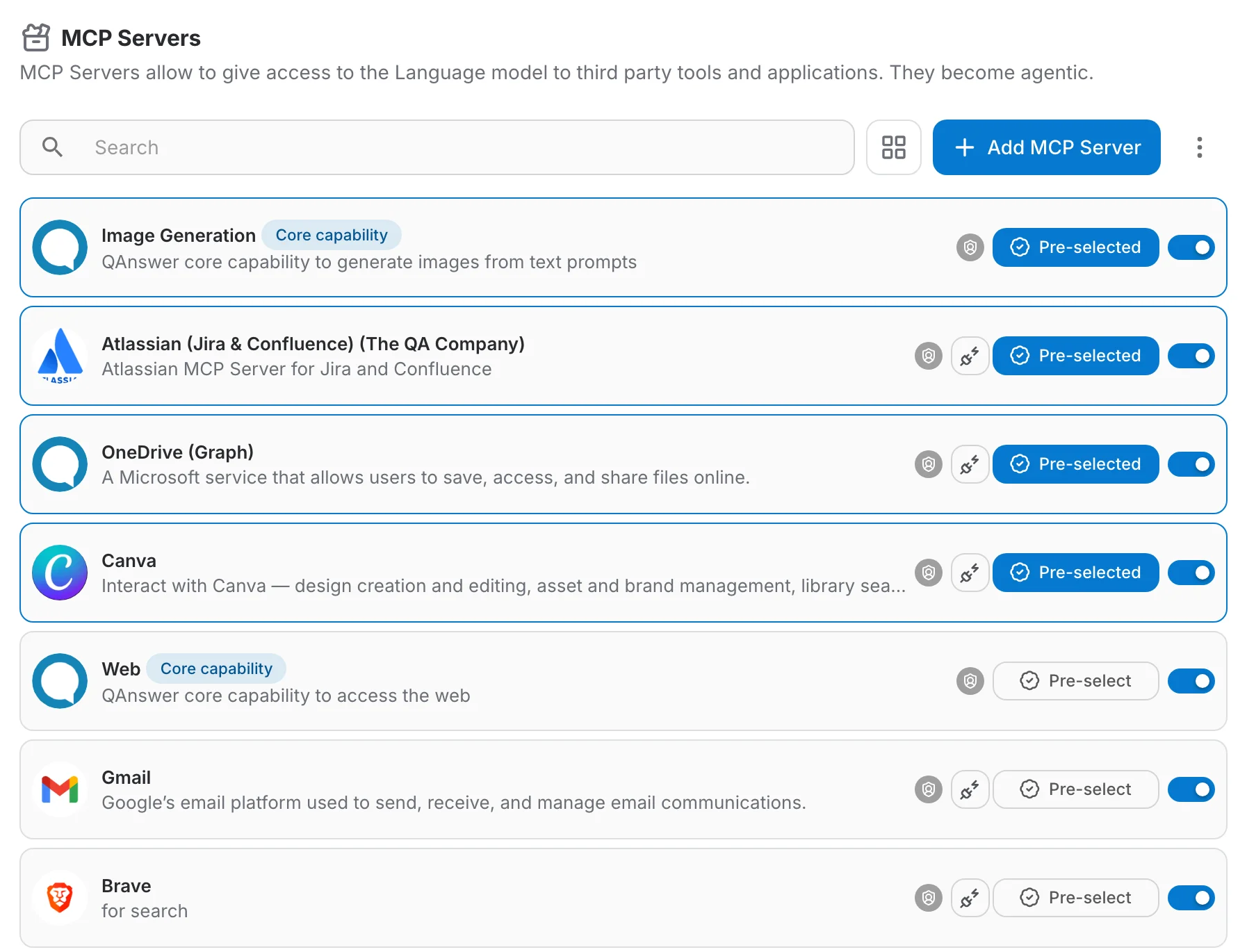Focus the Search input field
This screenshot has height=952, width=1247.
click(437, 147)
